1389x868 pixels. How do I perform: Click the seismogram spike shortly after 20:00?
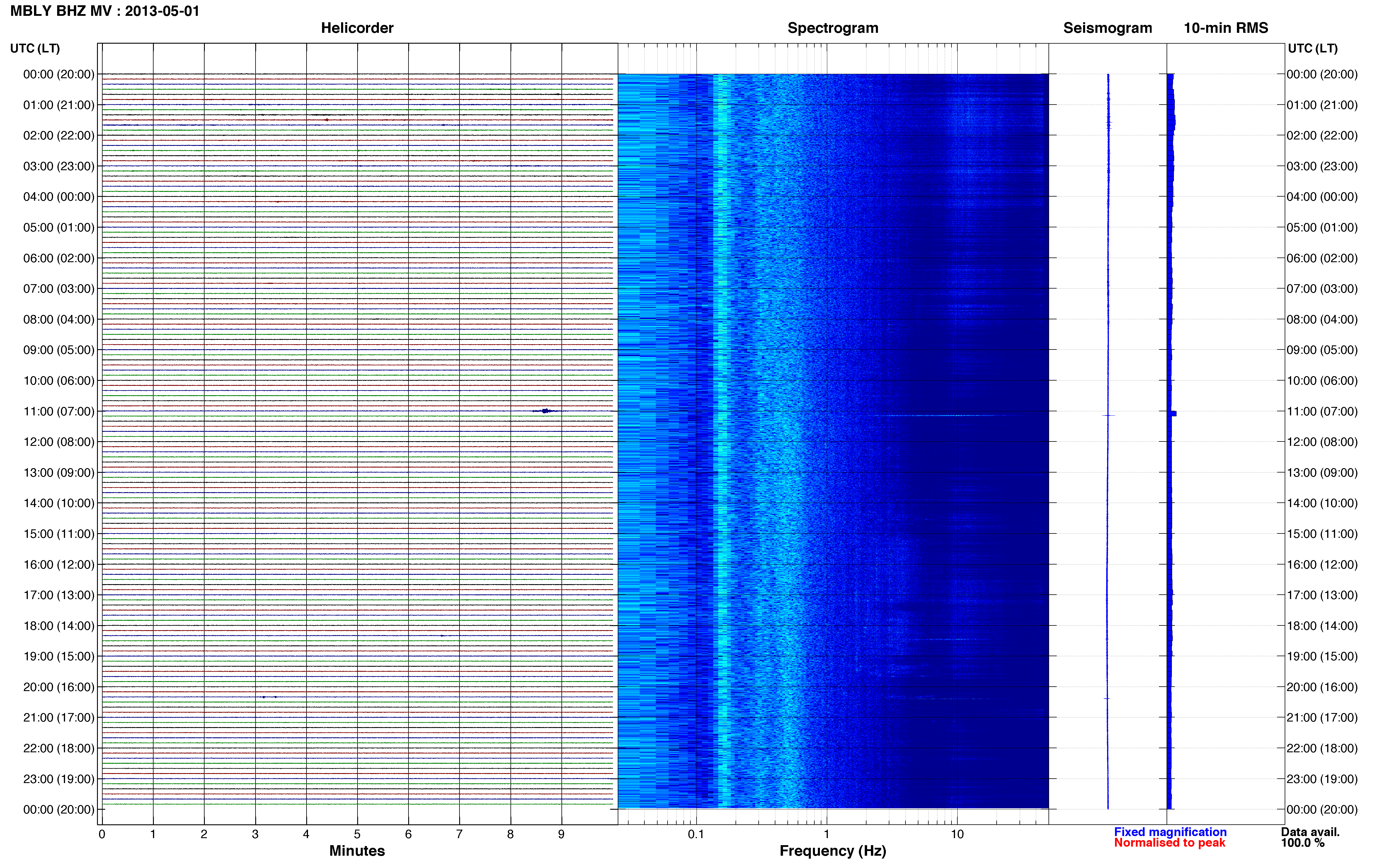point(1107,699)
